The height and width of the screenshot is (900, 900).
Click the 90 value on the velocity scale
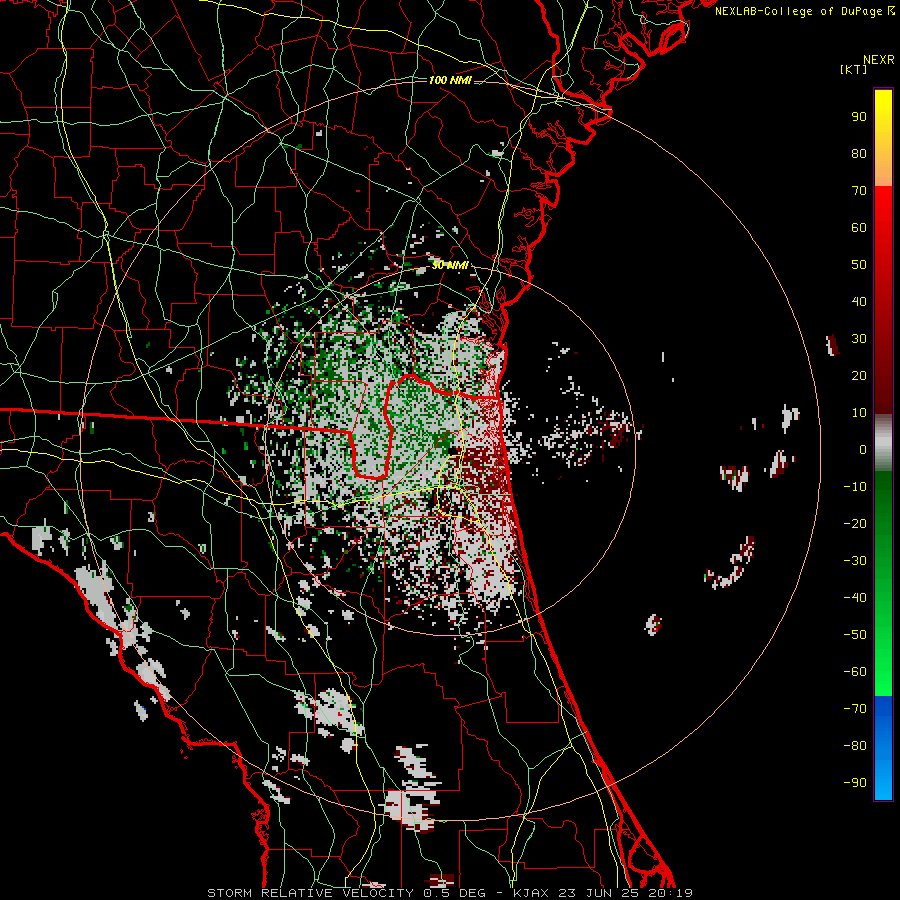pos(859,117)
